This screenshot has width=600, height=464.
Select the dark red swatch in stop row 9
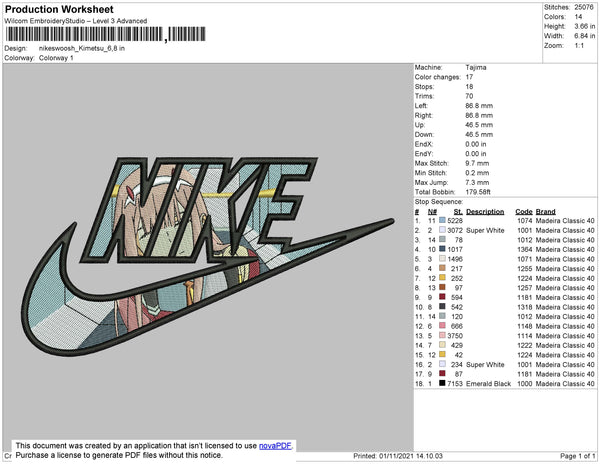[x=442, y=297]
